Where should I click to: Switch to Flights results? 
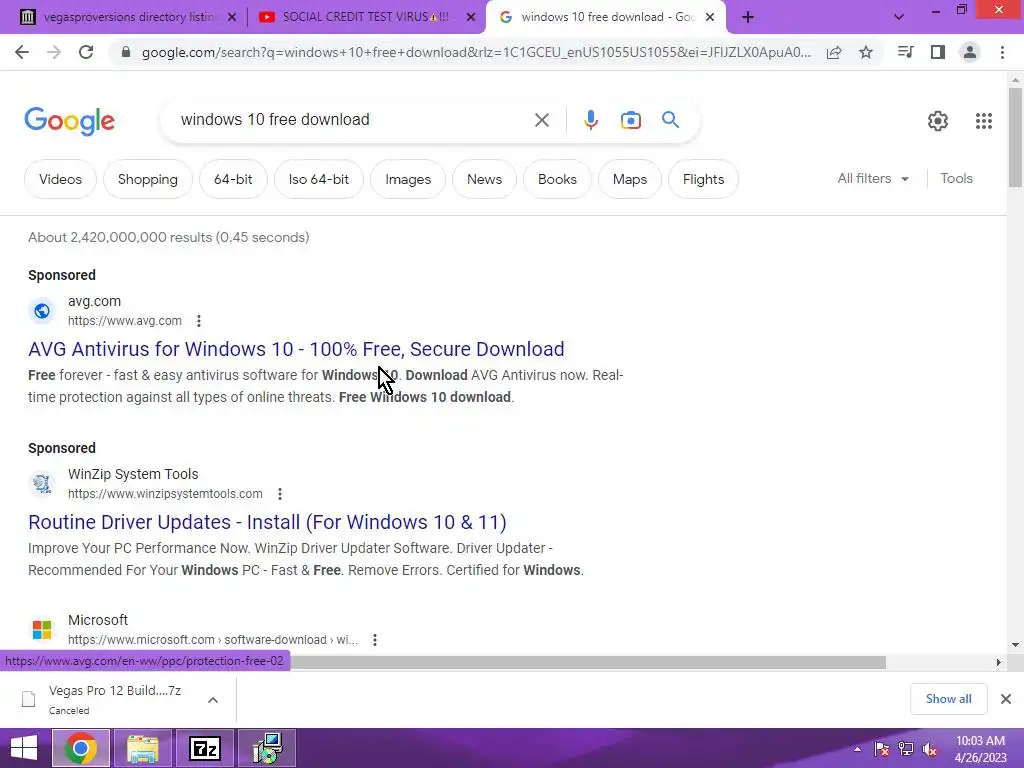pyautogui.click(x=703, y=179)
